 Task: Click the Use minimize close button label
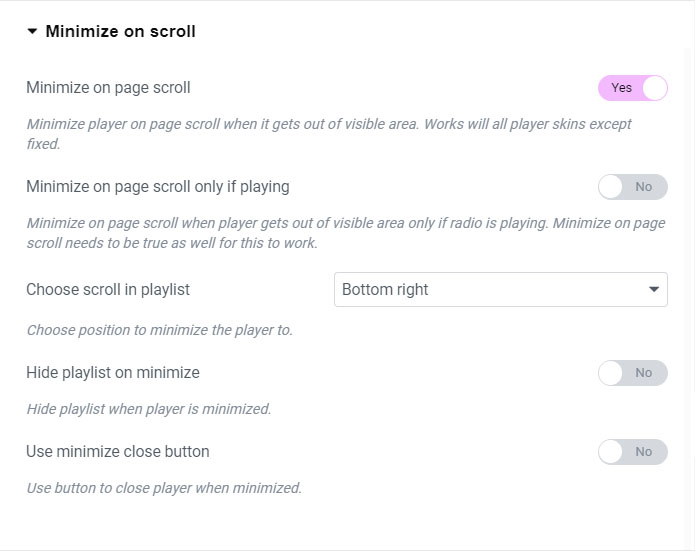pyautogui.click(x=118, y=452)
